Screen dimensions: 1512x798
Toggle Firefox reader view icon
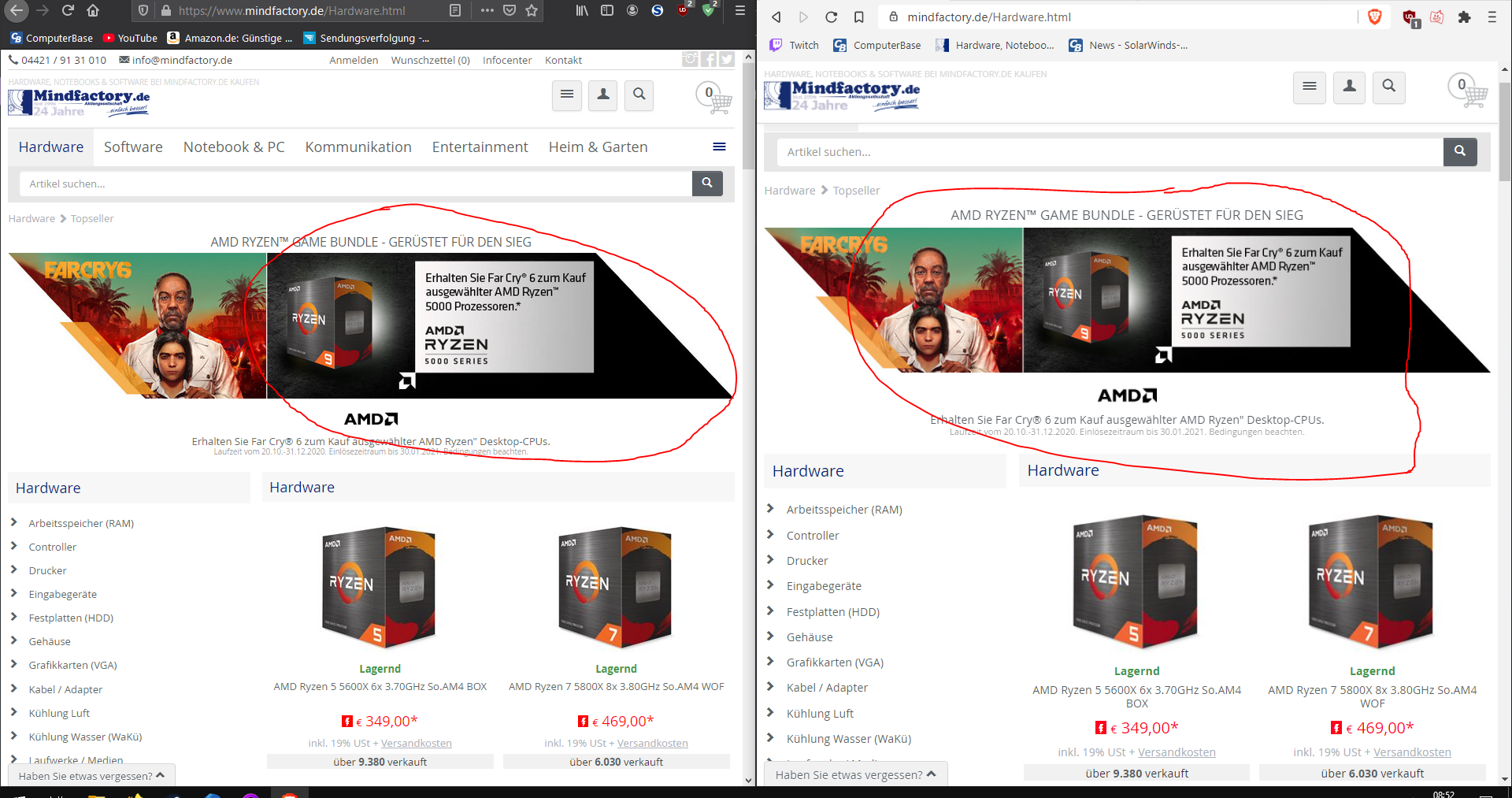coord(455,10)
